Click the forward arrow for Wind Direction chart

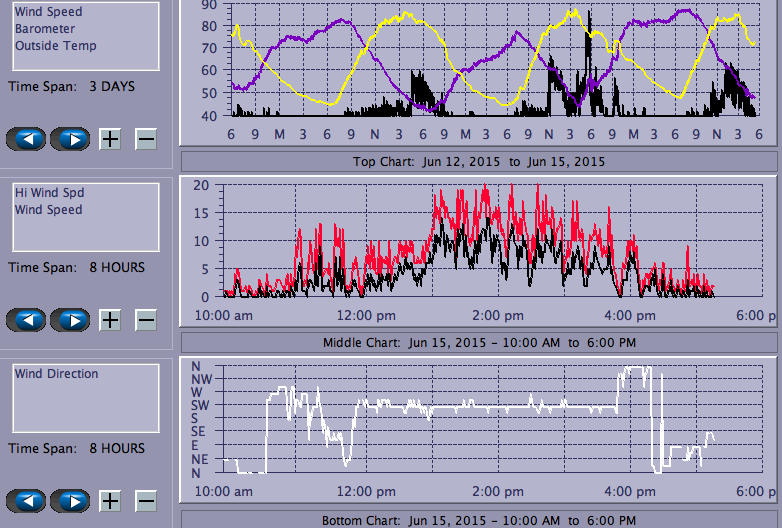pyautogui.click(x=70, y=501)
